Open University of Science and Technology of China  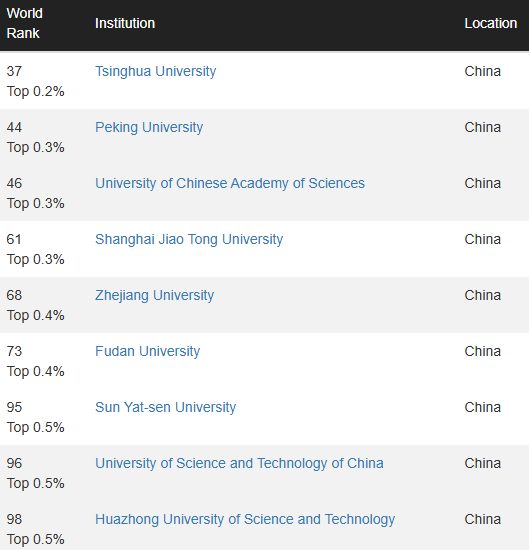pos(239,463)
